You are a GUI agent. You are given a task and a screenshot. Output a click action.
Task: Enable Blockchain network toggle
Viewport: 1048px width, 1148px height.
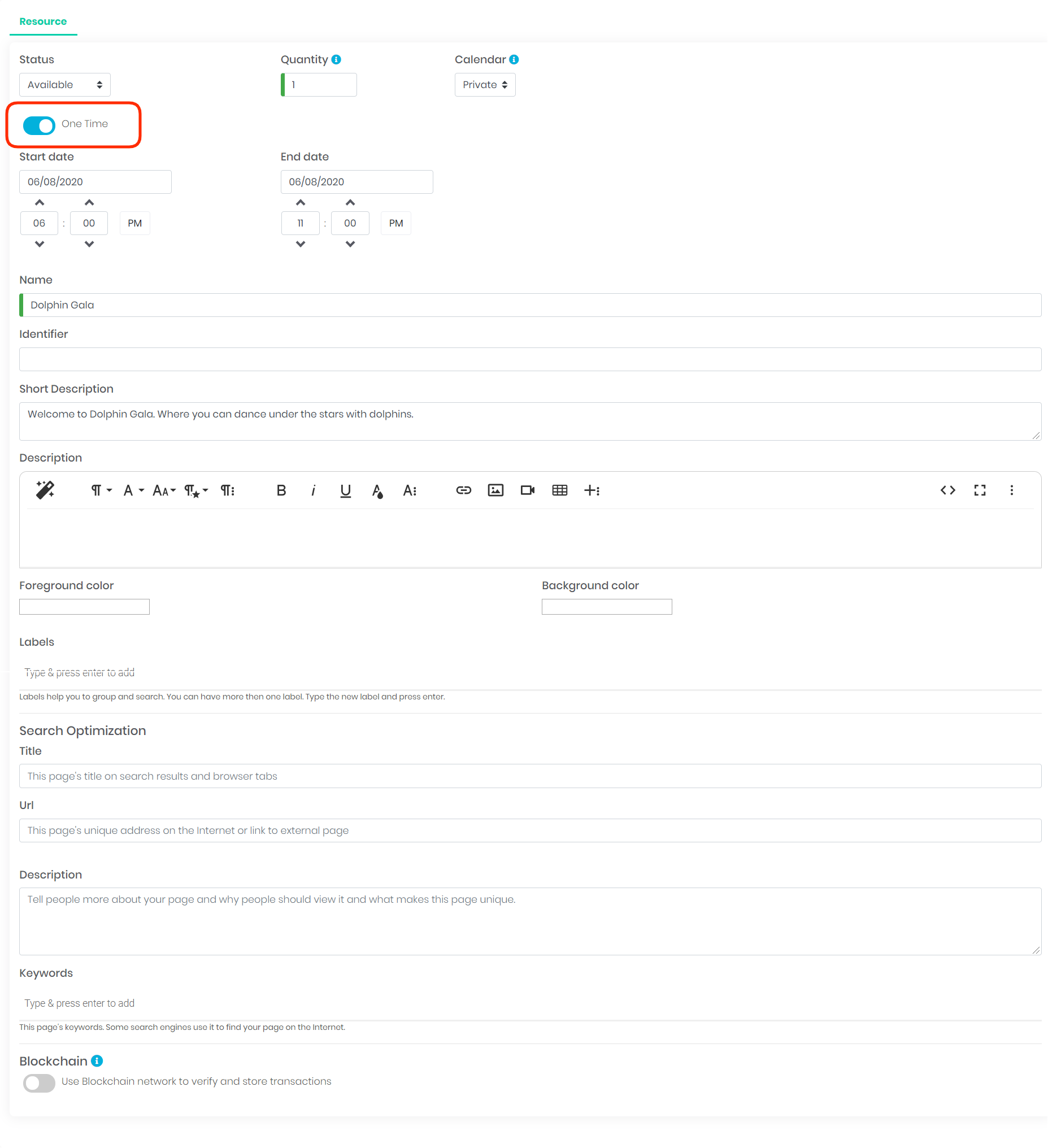tap(40, 1082)
